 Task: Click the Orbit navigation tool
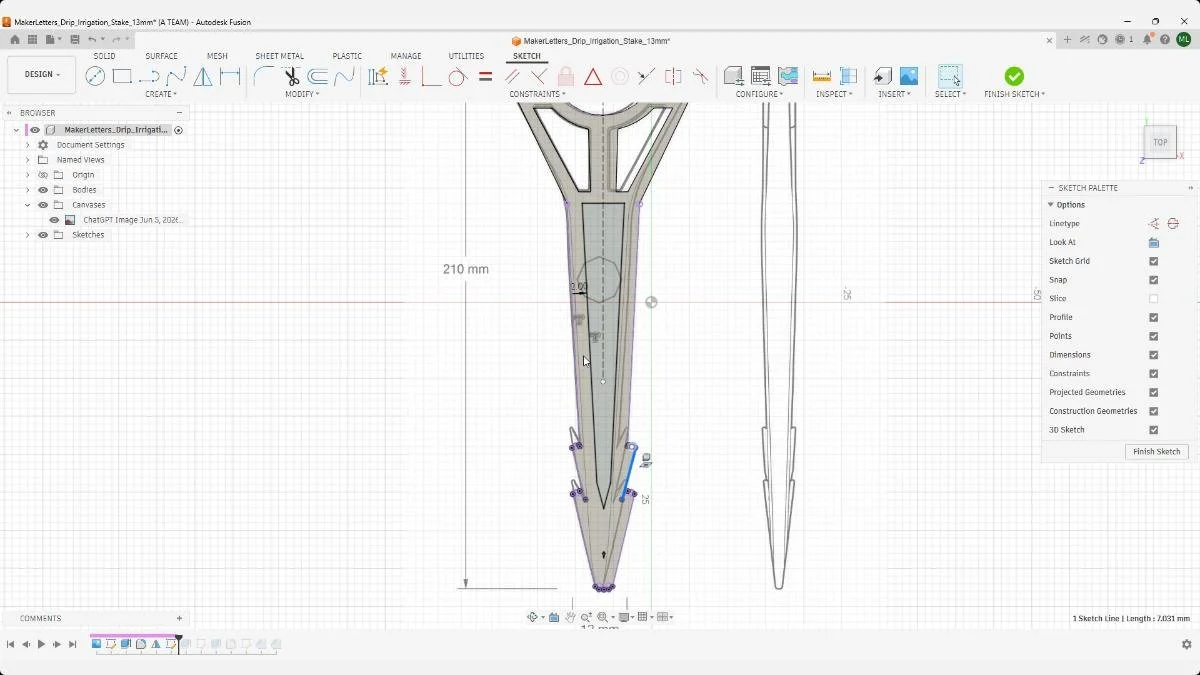tap(533, 617)
